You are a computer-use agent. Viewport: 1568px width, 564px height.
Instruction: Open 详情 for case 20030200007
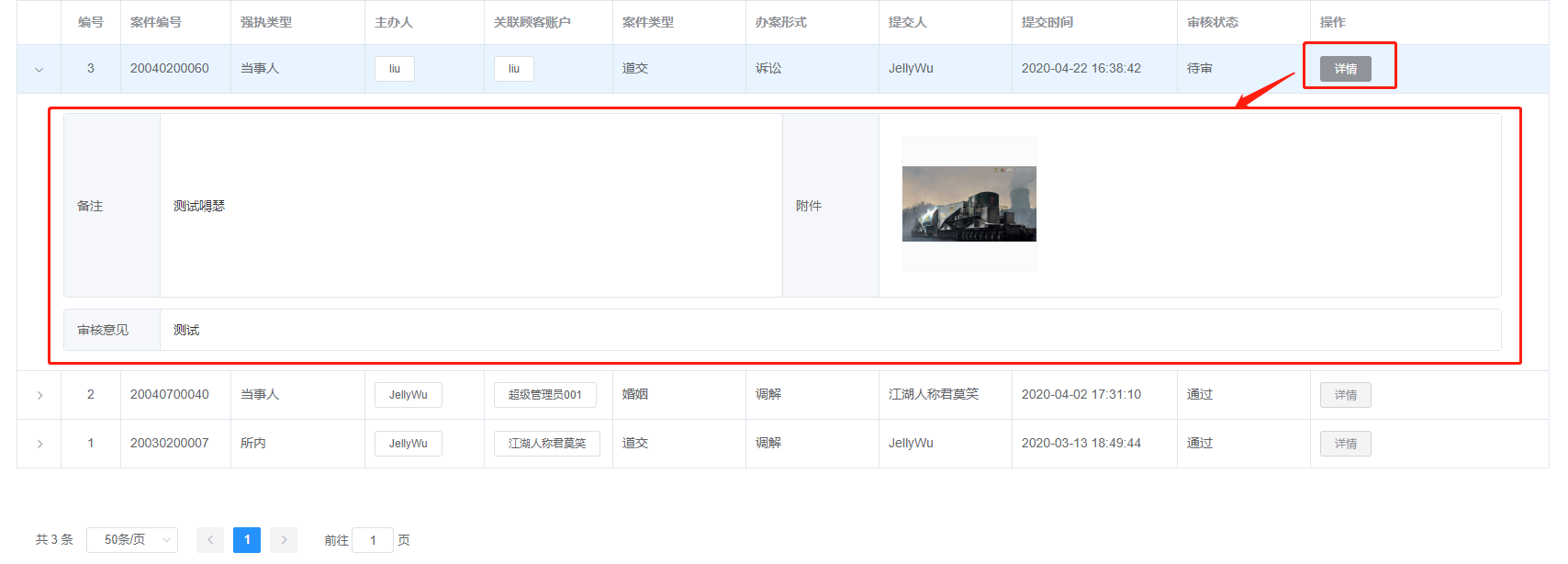(1345, 444)
